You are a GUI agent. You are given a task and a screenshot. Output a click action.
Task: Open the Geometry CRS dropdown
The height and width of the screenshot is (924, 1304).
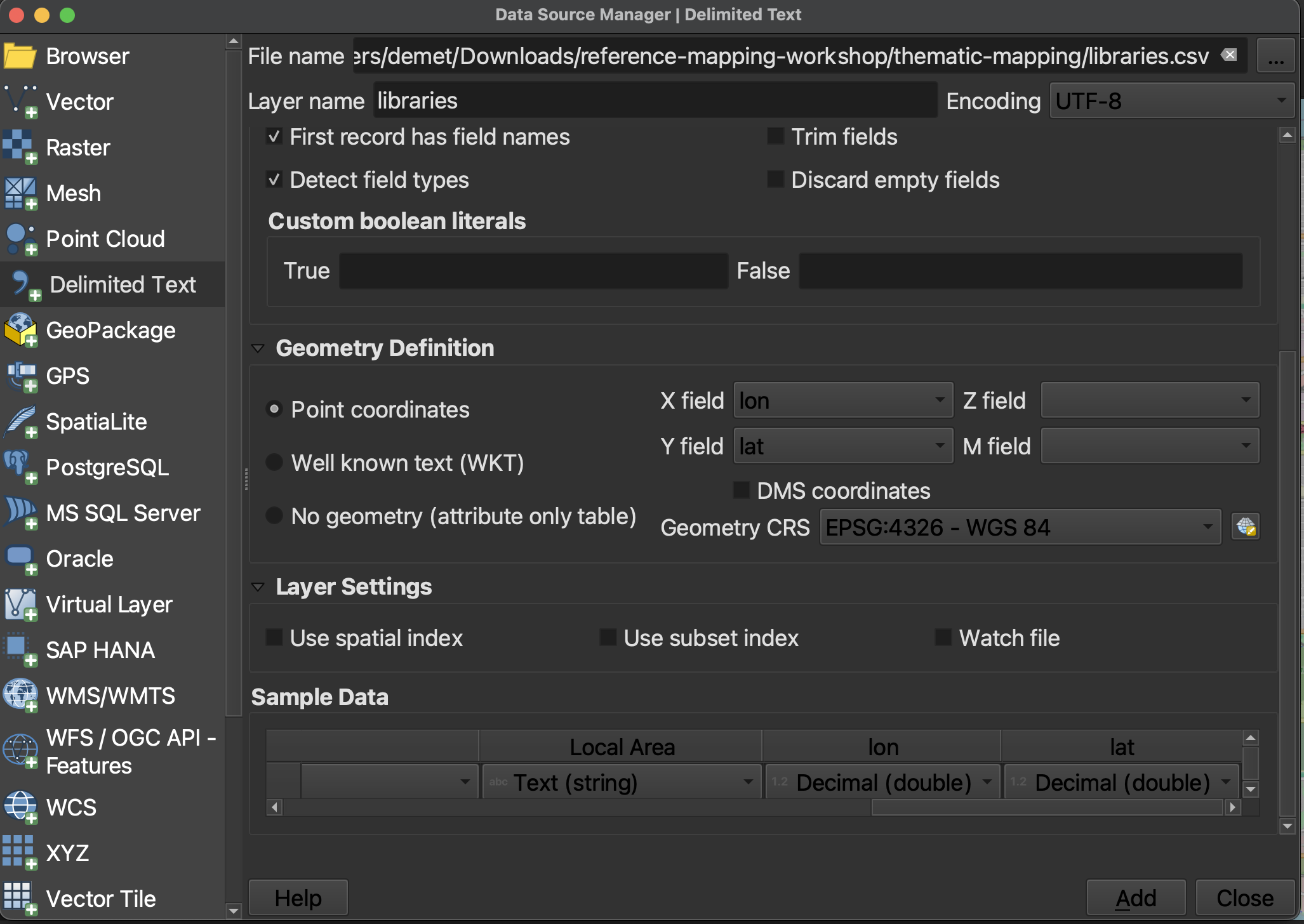(1020, 527)
